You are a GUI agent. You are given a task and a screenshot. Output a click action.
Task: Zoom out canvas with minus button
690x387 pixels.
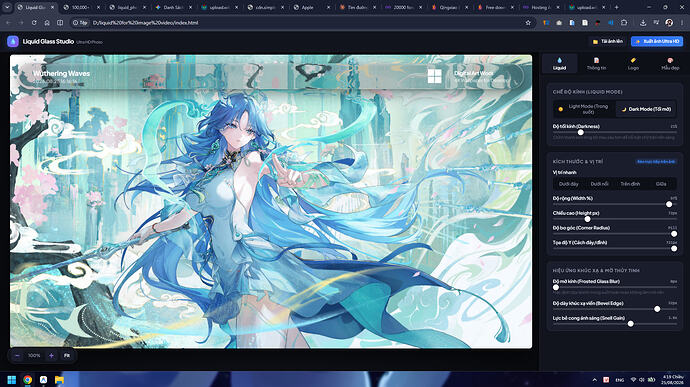17,355
